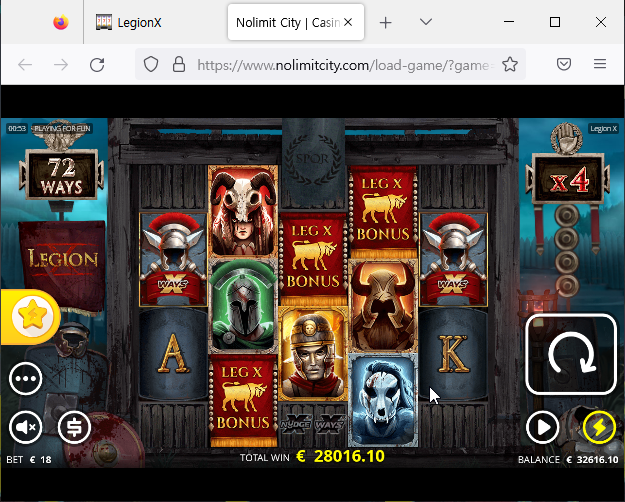Click the 72 WAYS sign
This screenshot has height=502, width=625.
click(x=61, y=175)
